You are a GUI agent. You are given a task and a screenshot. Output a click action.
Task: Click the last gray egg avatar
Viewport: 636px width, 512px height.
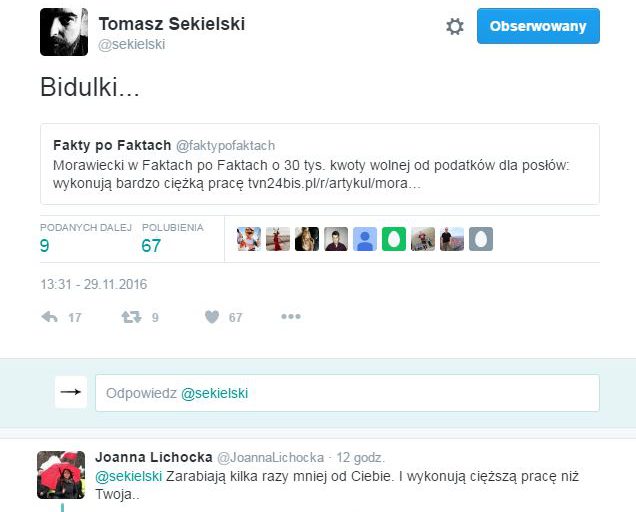(x=481, y=239)
